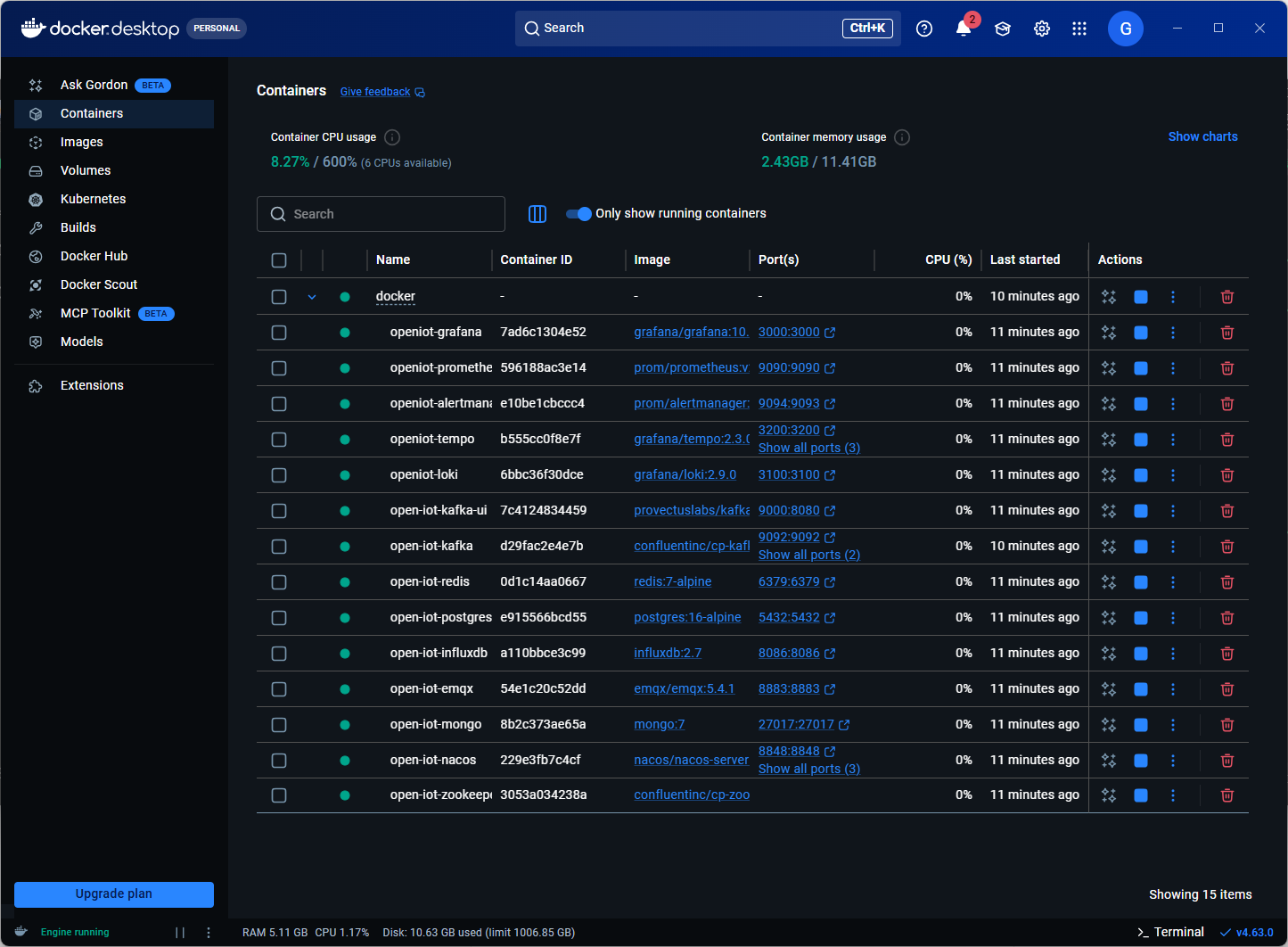
Task: Go to Images in sidebar
Action: tap(114, 143)
